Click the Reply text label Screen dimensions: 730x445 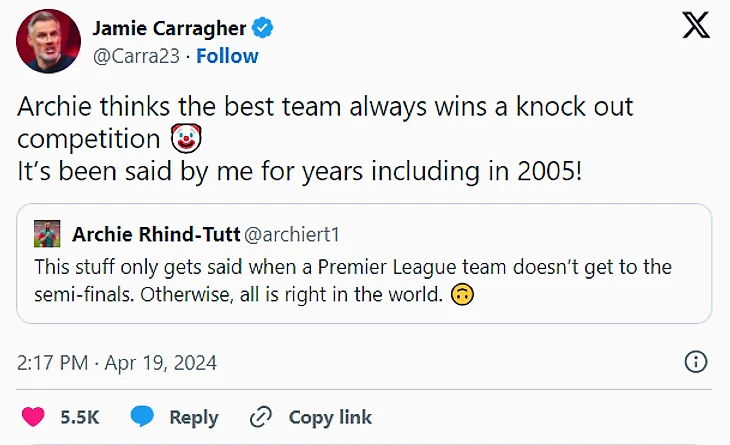pos(193,417)
